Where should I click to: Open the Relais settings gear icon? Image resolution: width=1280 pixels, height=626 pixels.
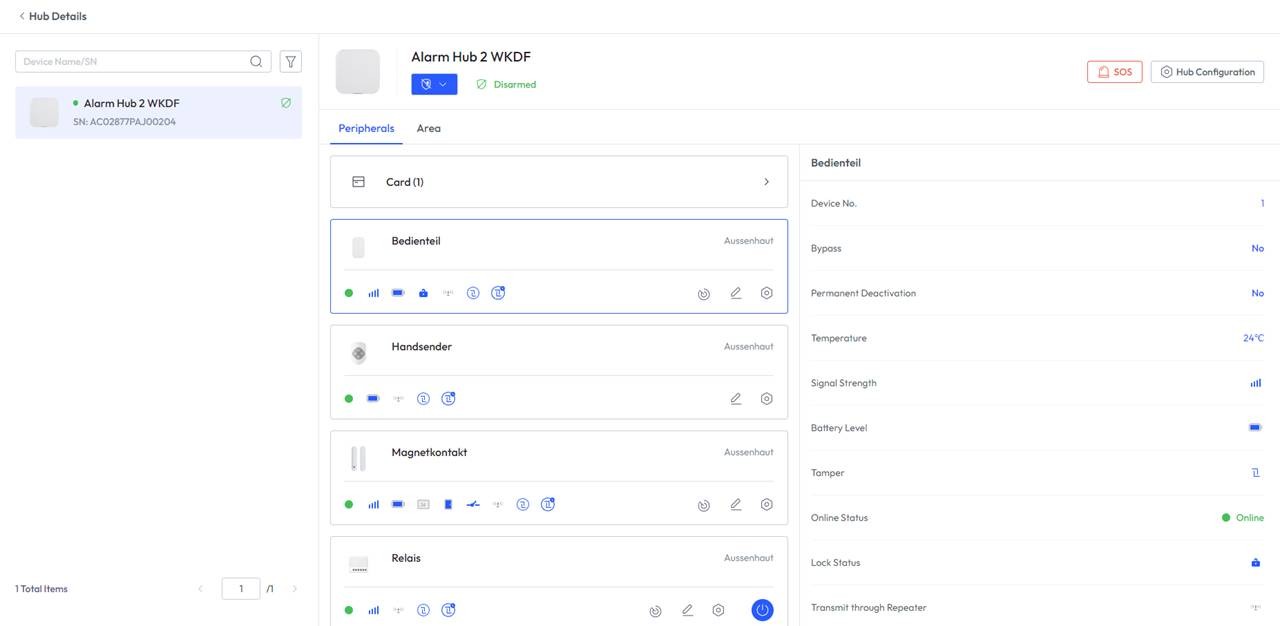coord(718,610)
